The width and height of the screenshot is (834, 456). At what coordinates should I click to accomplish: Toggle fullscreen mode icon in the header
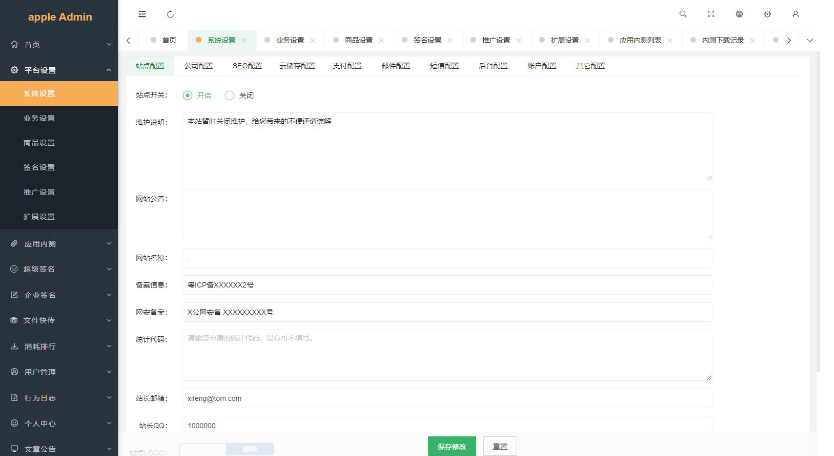click(x=711, y=15)
